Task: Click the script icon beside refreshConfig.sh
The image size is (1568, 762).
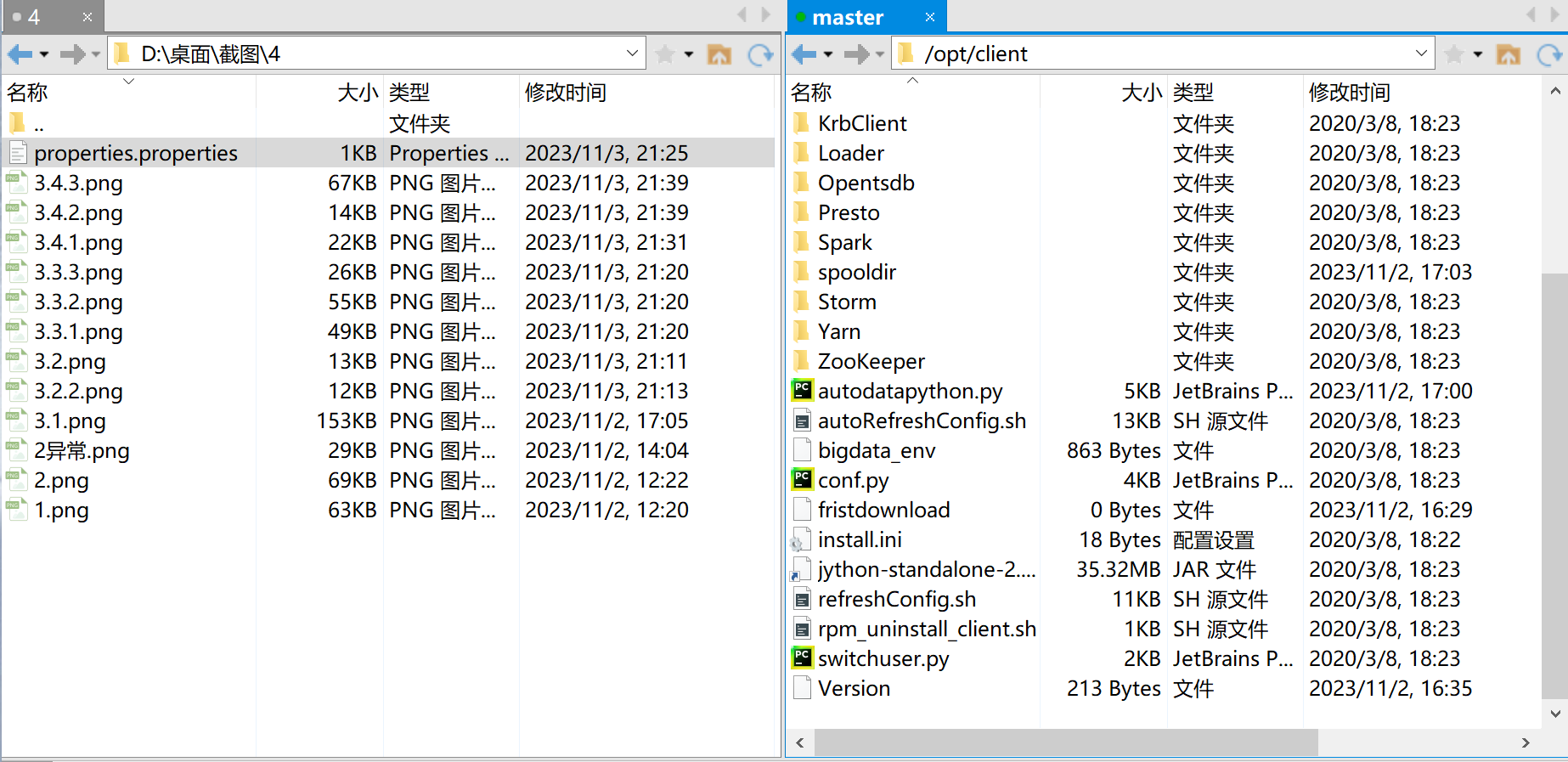Action: click(x=801, y=599)
